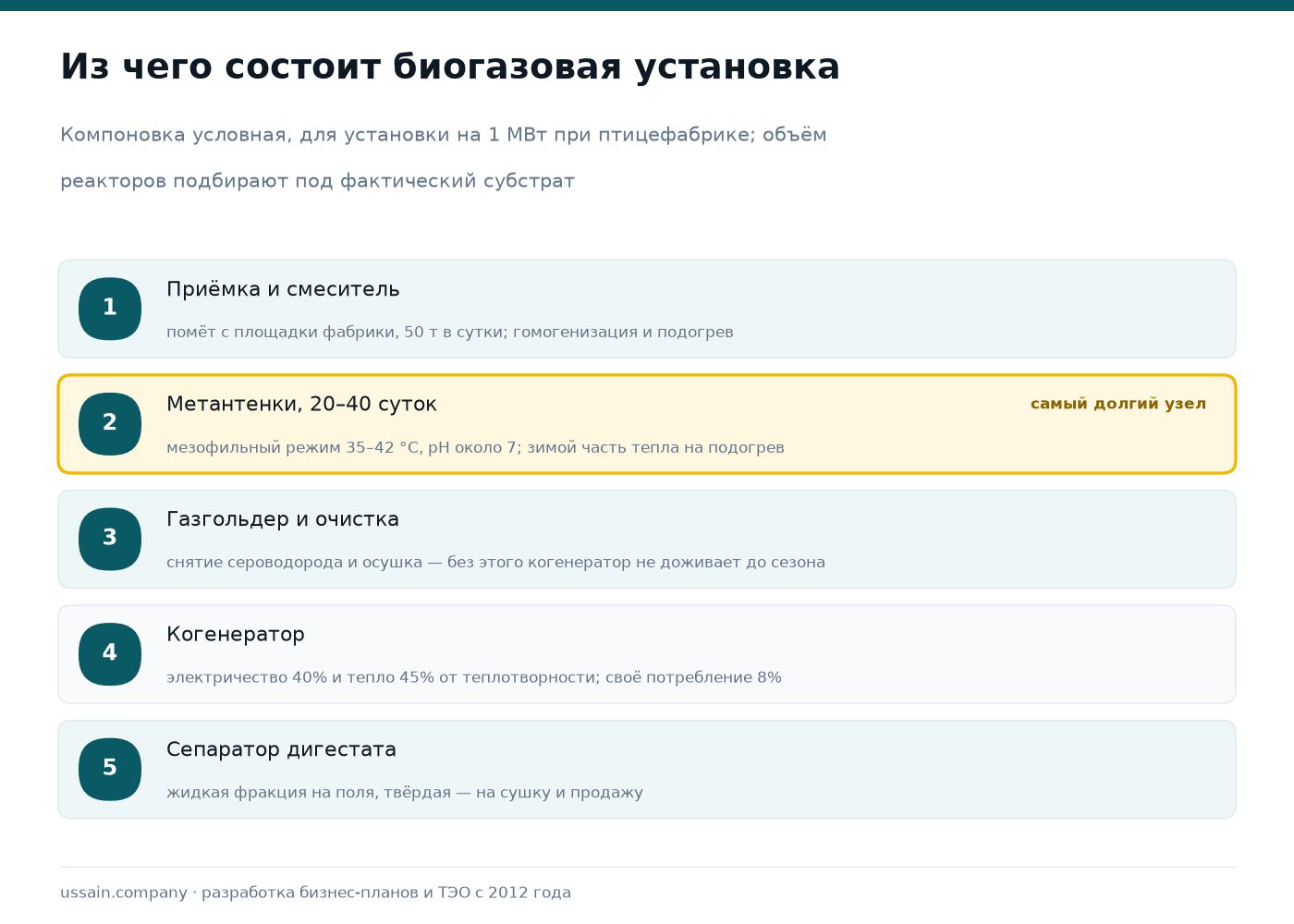Click the 'жидкая фракция на поля' description
The image size is (1294, 924).
point(405,792)
